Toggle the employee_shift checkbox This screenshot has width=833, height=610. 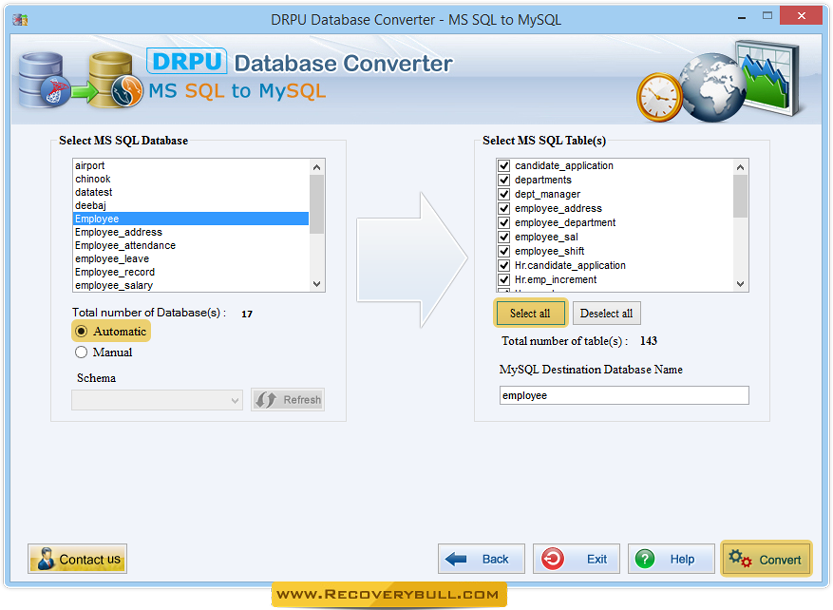click(x=504, y=251)
